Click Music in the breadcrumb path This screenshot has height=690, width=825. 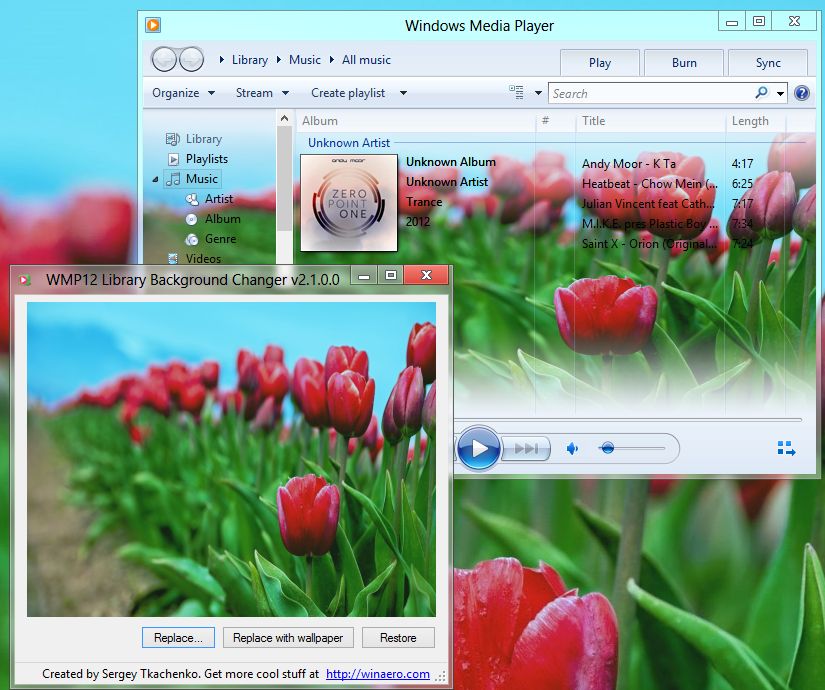point(305,60)
